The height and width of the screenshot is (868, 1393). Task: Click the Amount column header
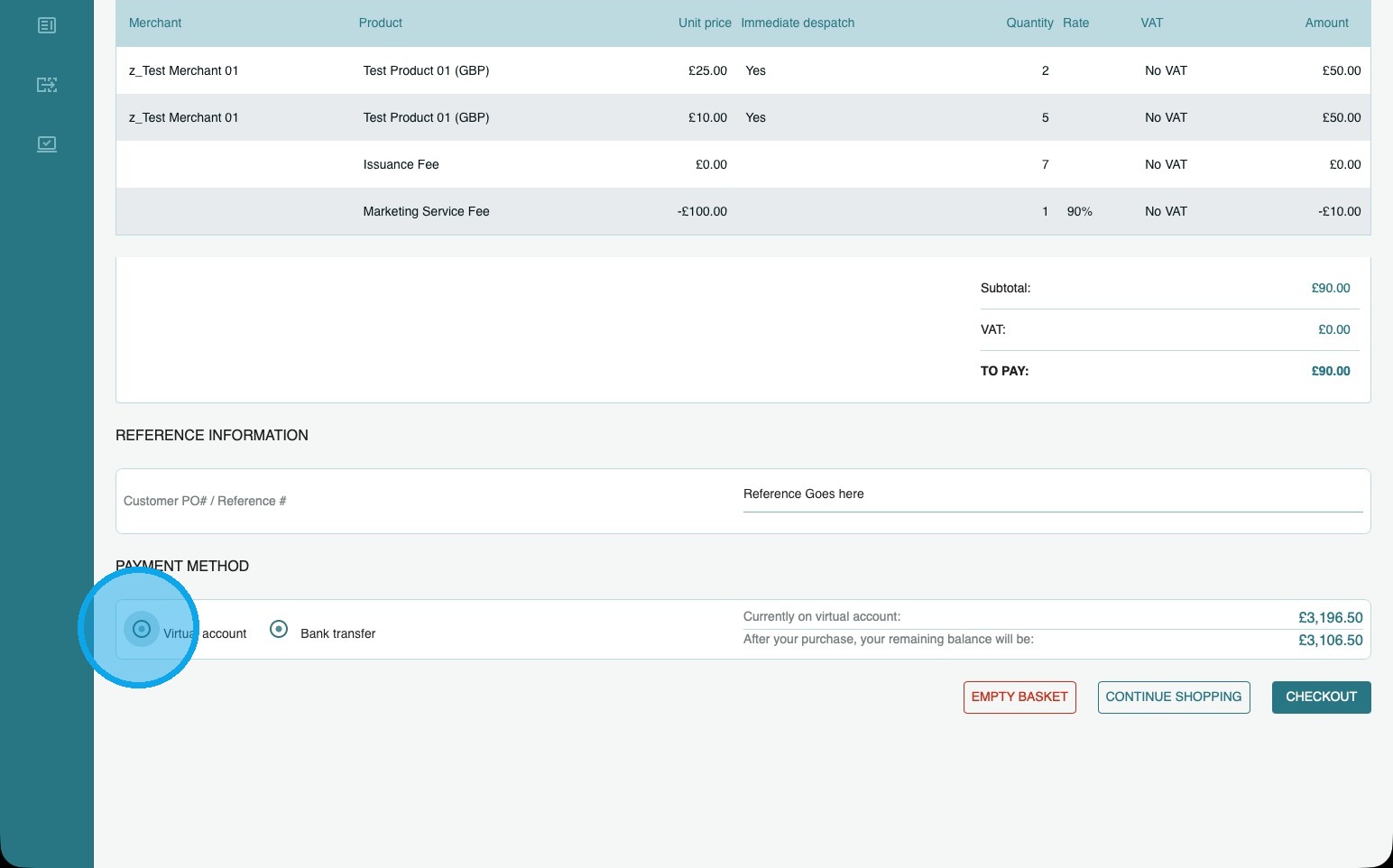[x=1326, y=23]
